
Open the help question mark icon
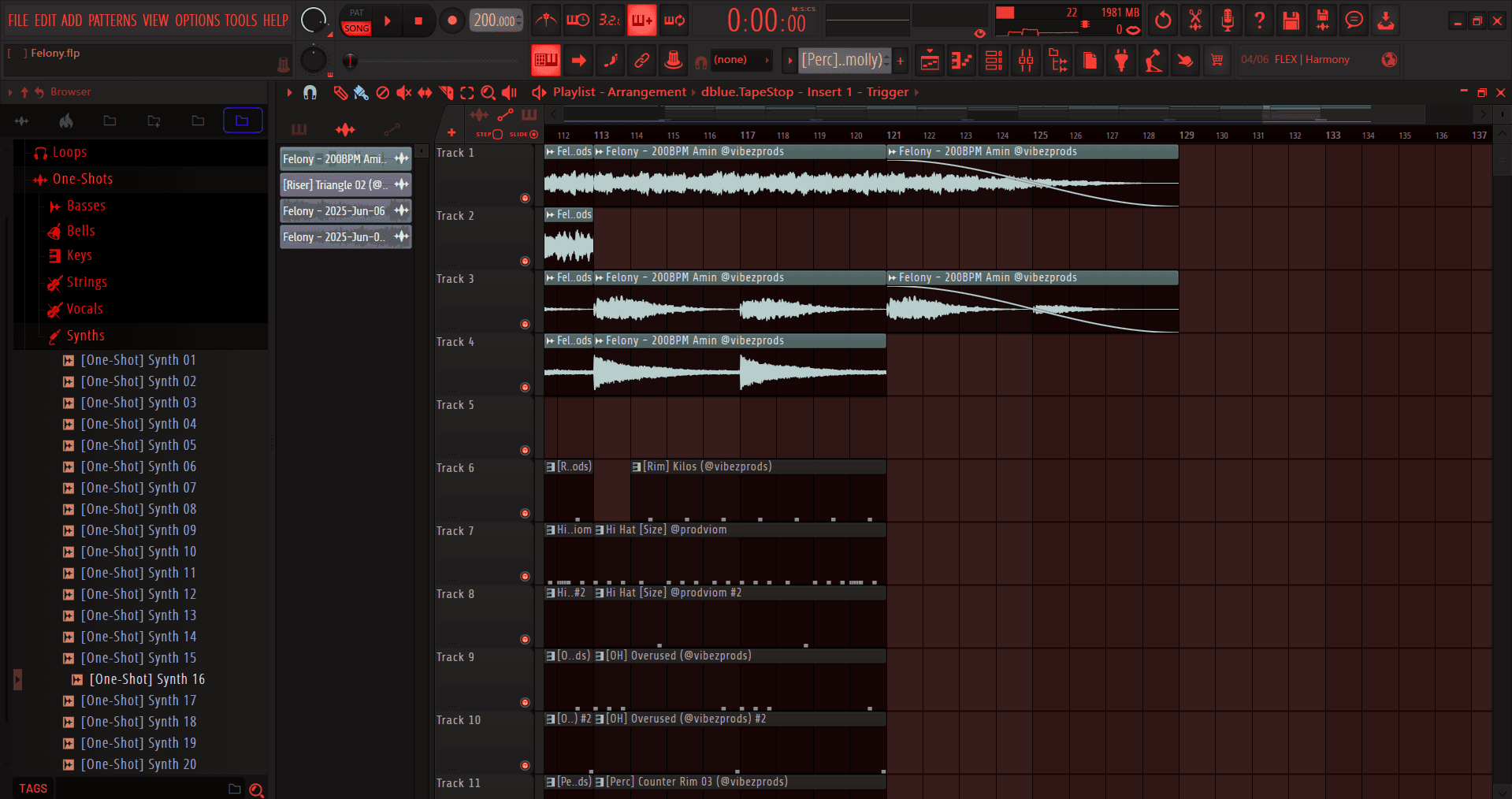coord(1259,20)
